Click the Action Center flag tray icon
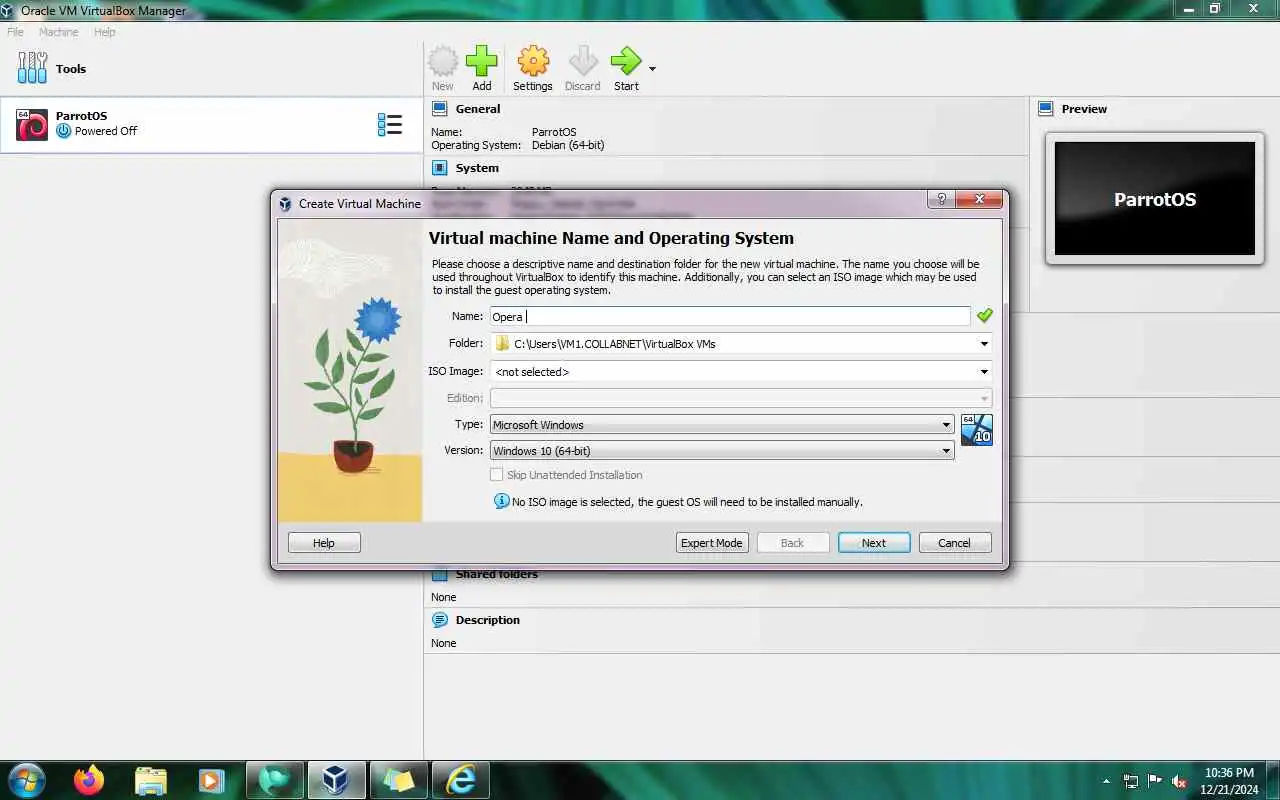This screenshot has width=1280, height=800. coord(1155,781)
